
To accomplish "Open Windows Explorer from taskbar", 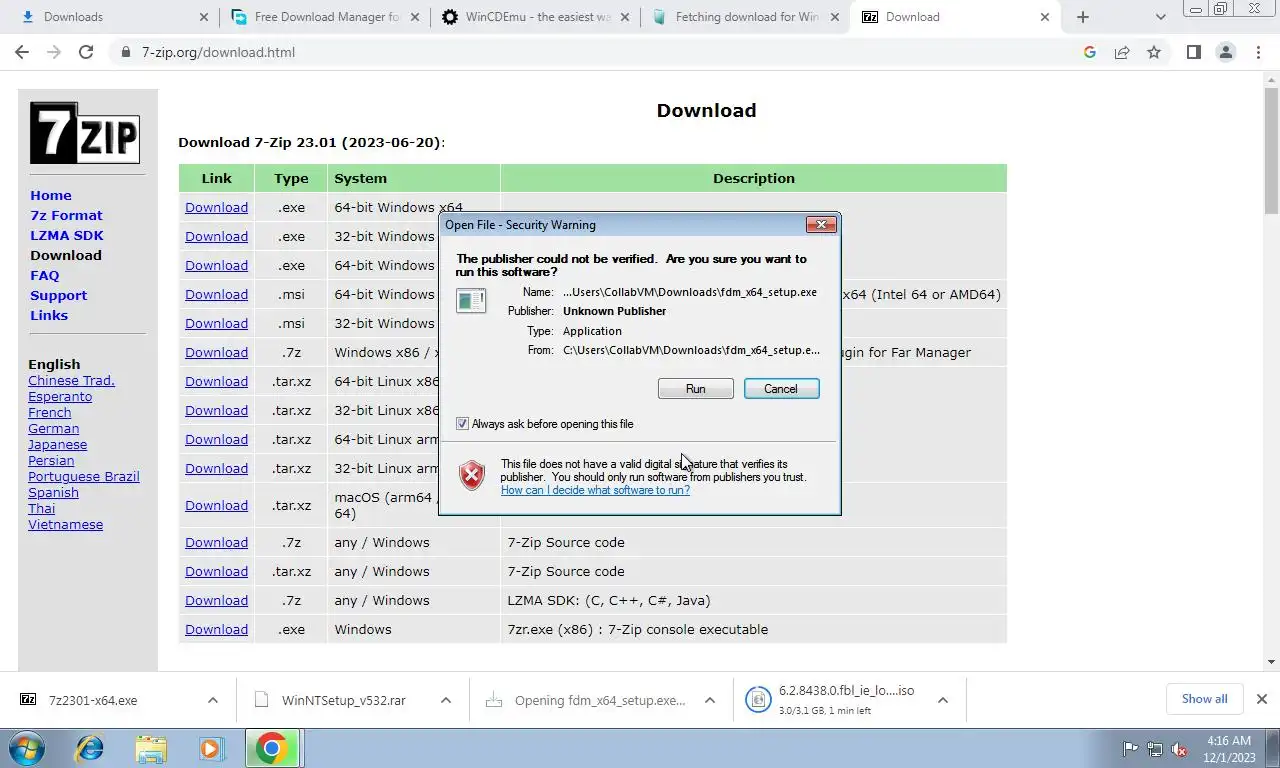I will point(151,748).
